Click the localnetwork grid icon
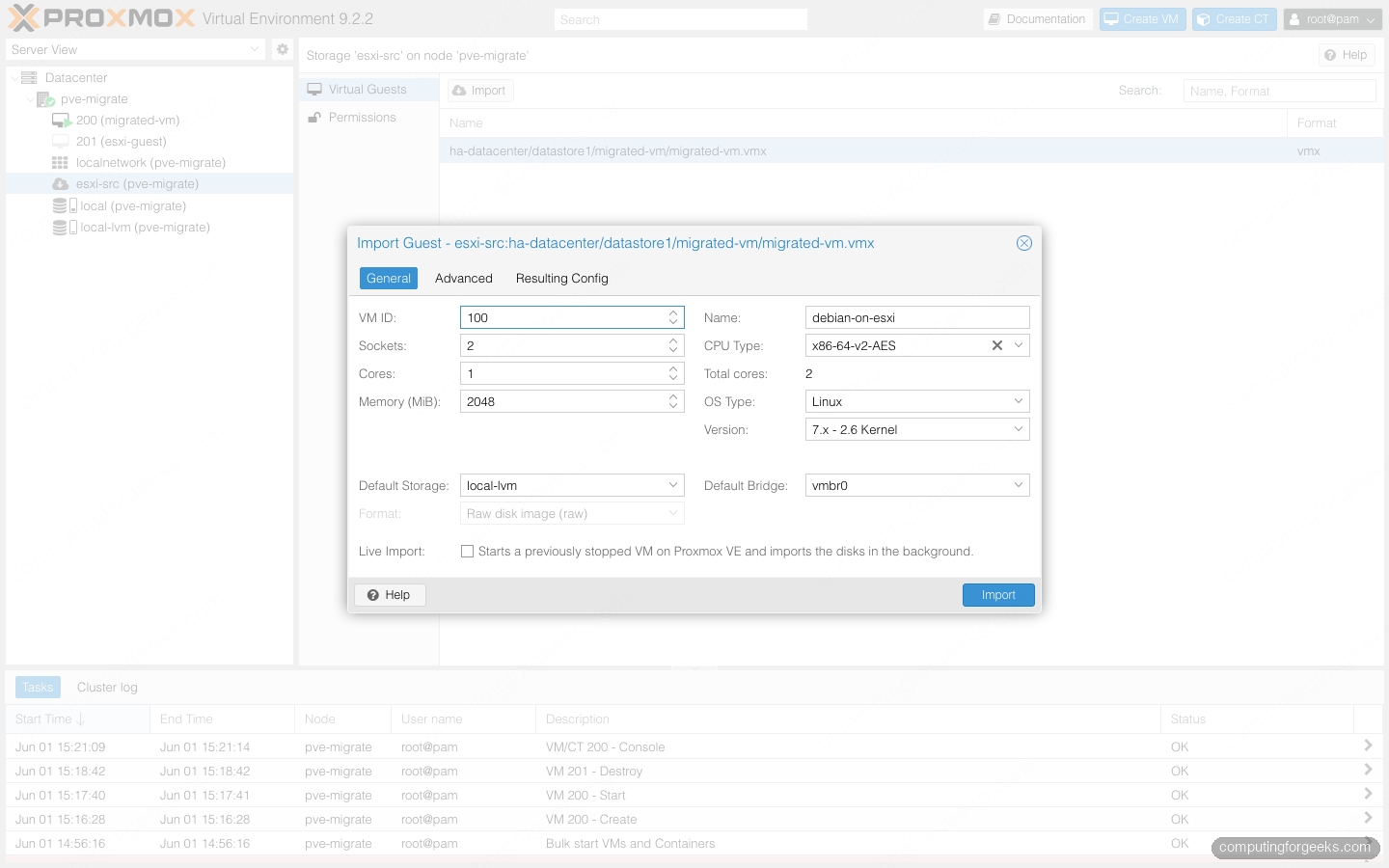This screenshot has height=868, width=1389. click(60, 163)
